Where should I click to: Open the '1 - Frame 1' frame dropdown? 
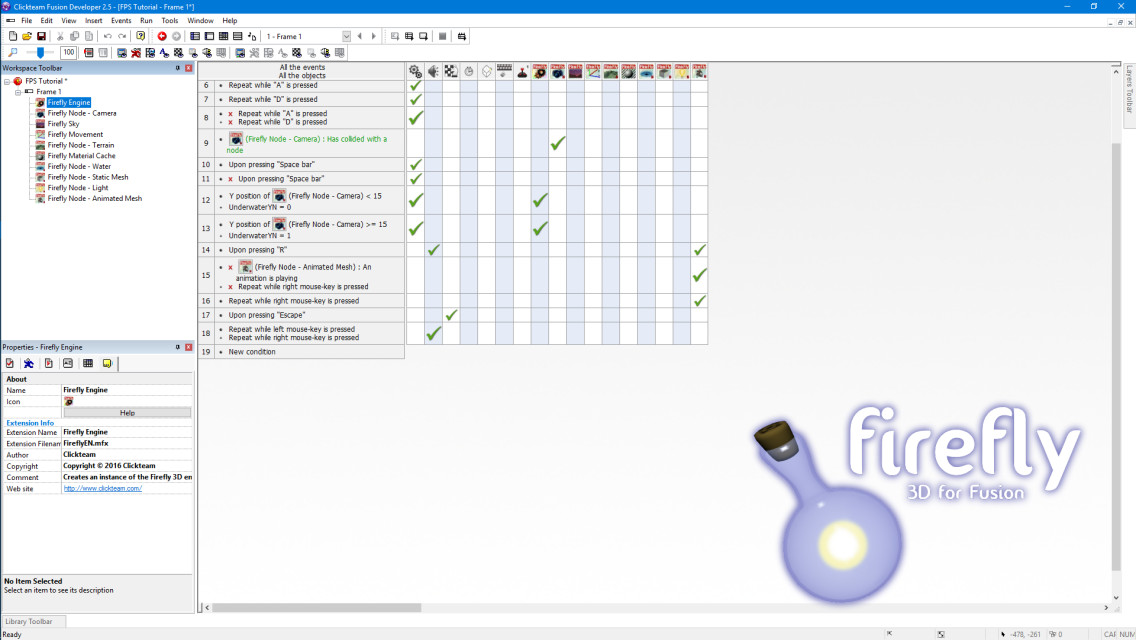pyautogui.click(x=344, y=36)
